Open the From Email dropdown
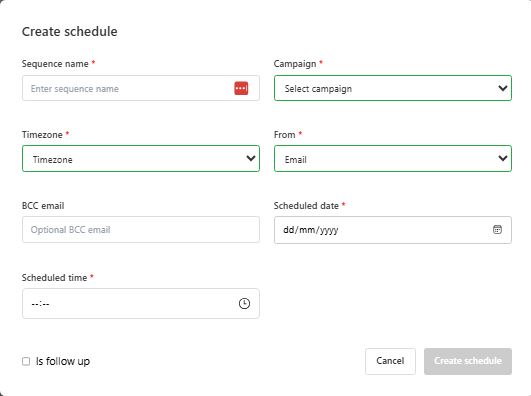 point(393,159)
